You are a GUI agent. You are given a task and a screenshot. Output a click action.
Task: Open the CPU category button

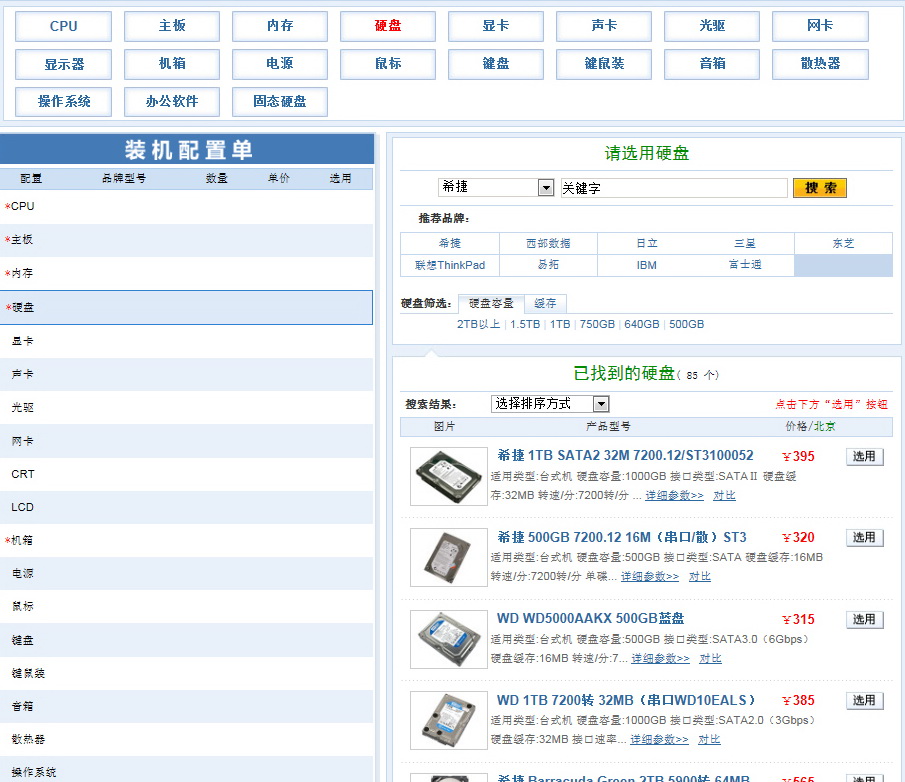click(63, 26)
